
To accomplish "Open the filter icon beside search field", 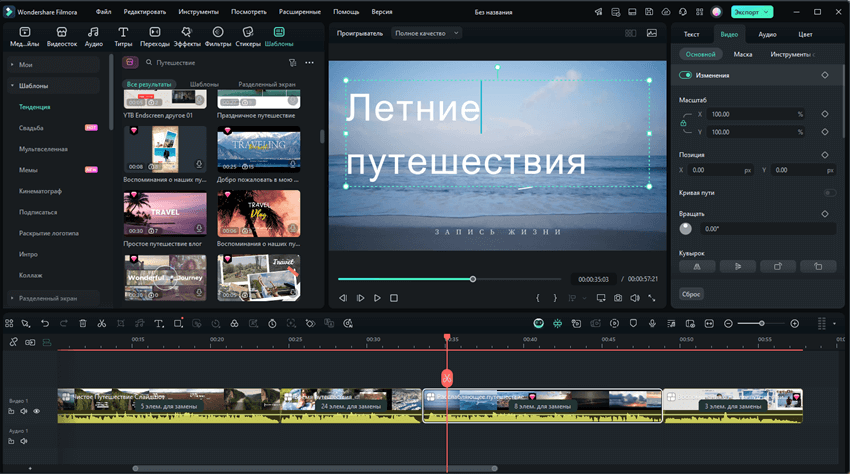I will [x=293, y=63].
